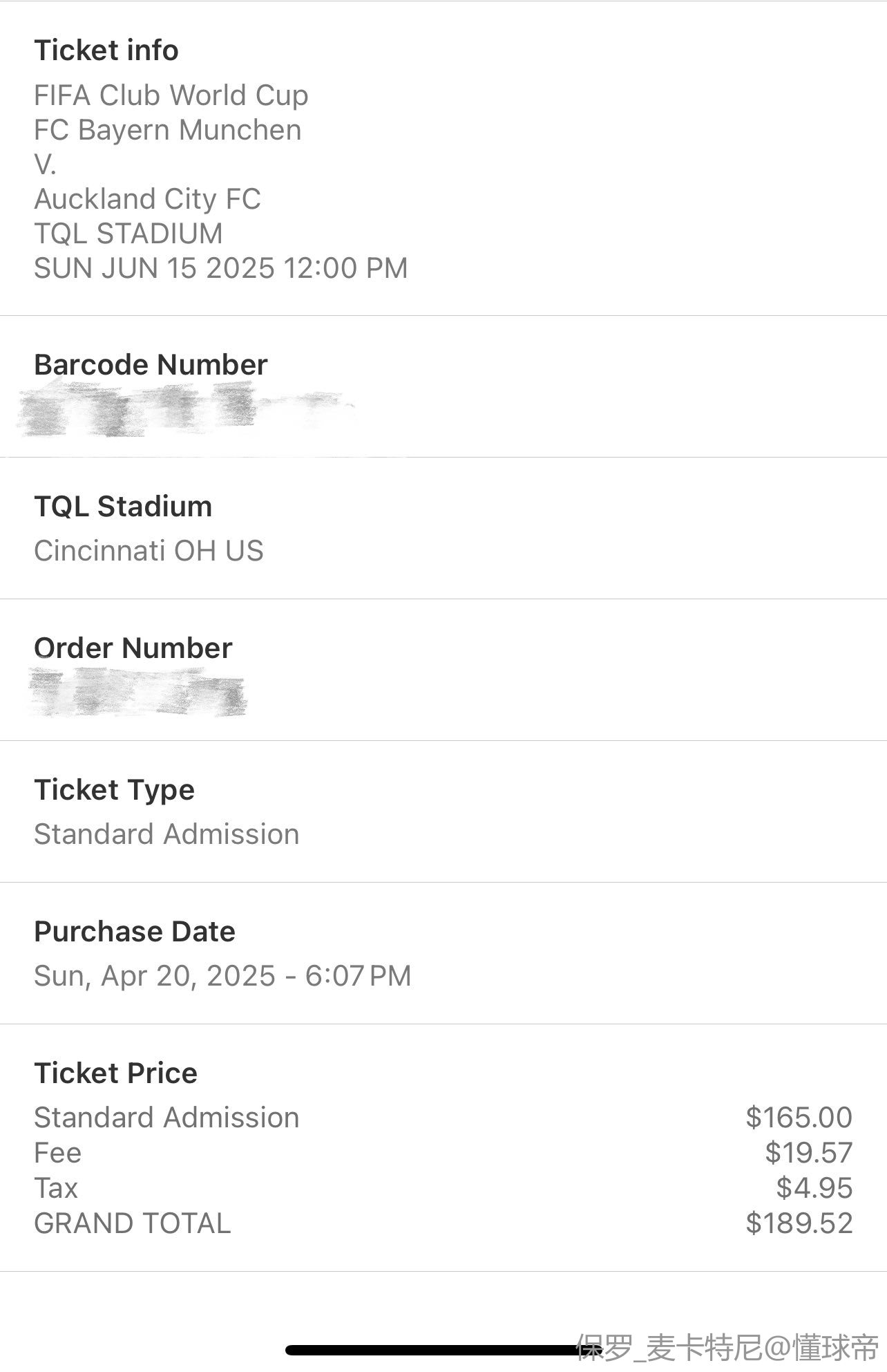Tap the $19.57 fee amount
This screenshot has width=887, height=1372.
[809, 1153]
